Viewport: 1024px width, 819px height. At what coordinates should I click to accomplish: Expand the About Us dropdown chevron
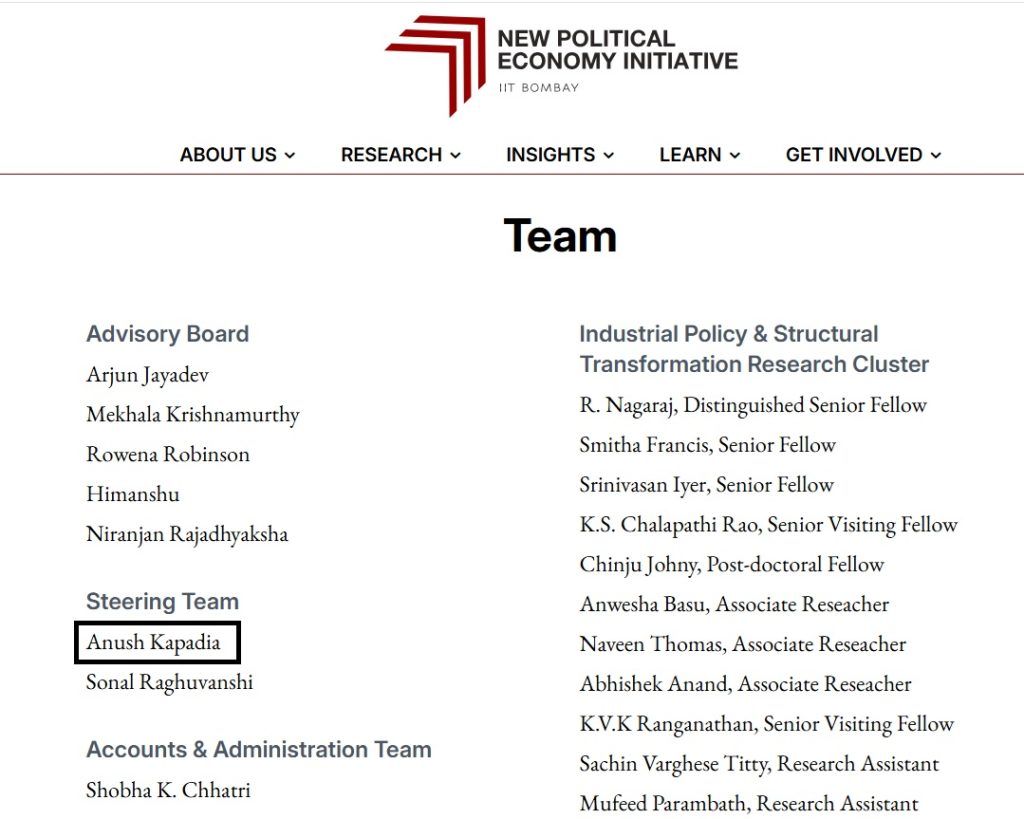290,156
